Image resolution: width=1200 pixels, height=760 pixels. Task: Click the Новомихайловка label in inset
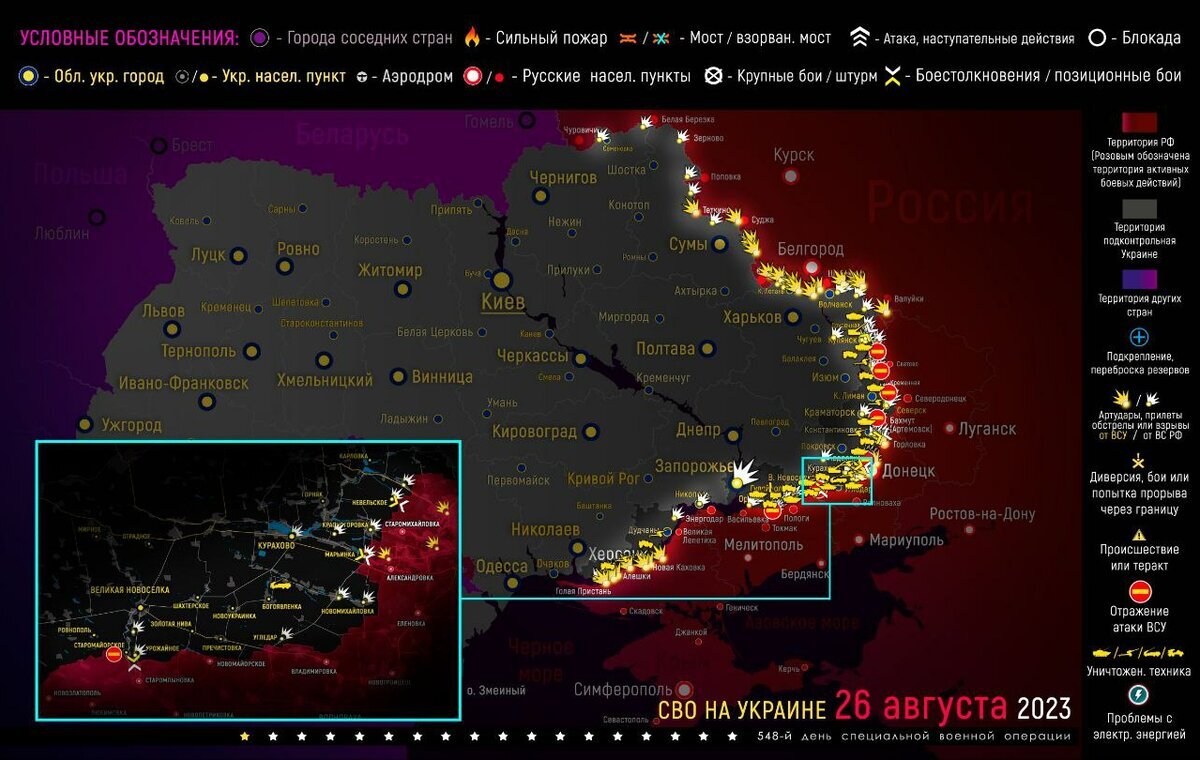tap(347, 611)
